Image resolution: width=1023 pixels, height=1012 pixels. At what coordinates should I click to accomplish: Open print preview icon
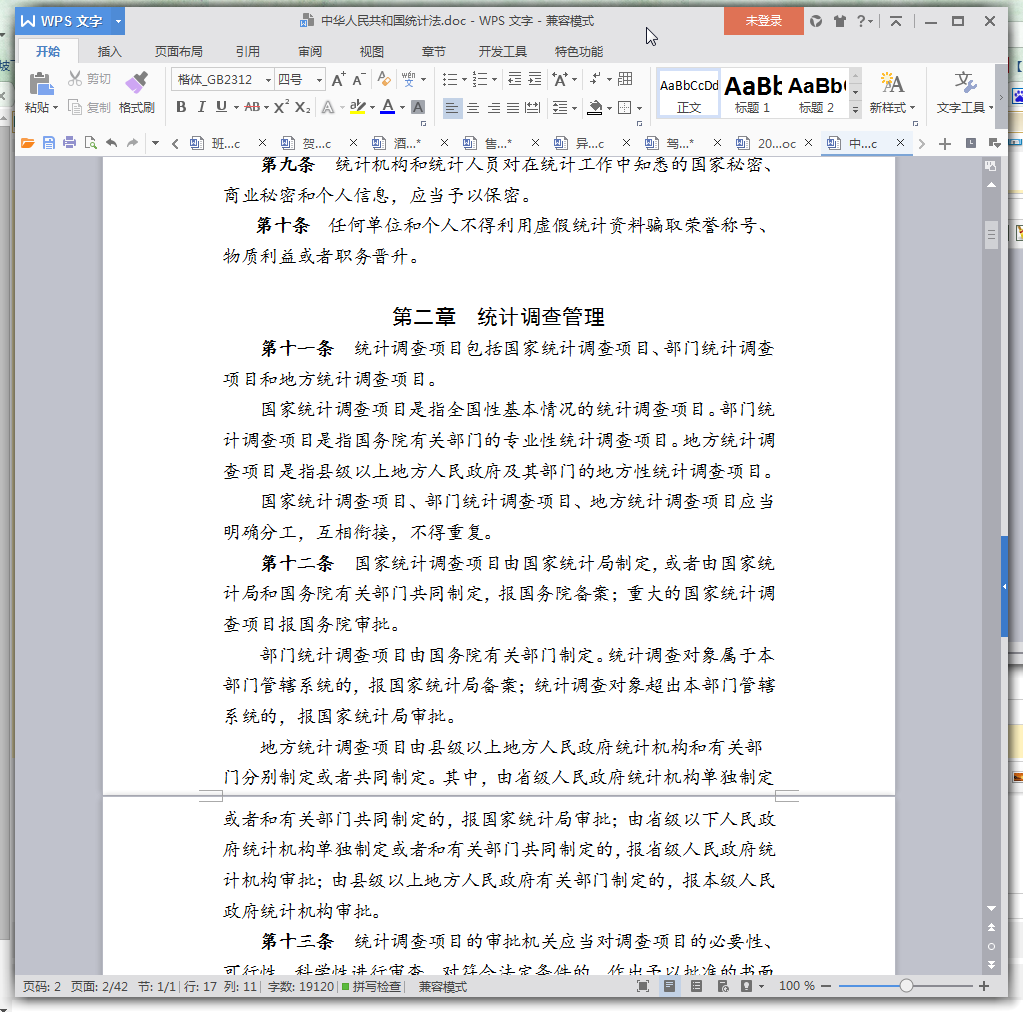point(90,143)
